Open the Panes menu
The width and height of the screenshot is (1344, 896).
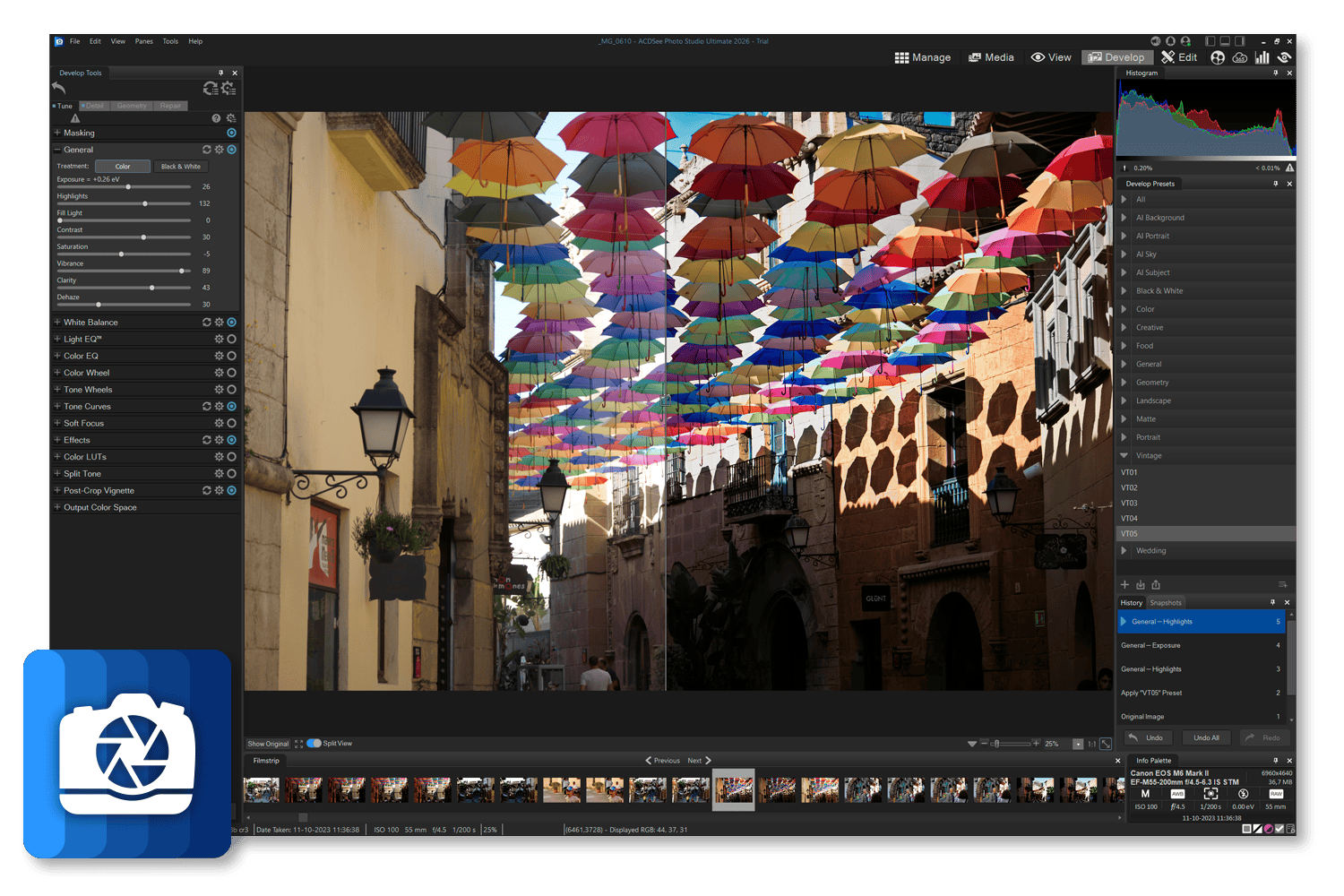click(x=143, y=41)
